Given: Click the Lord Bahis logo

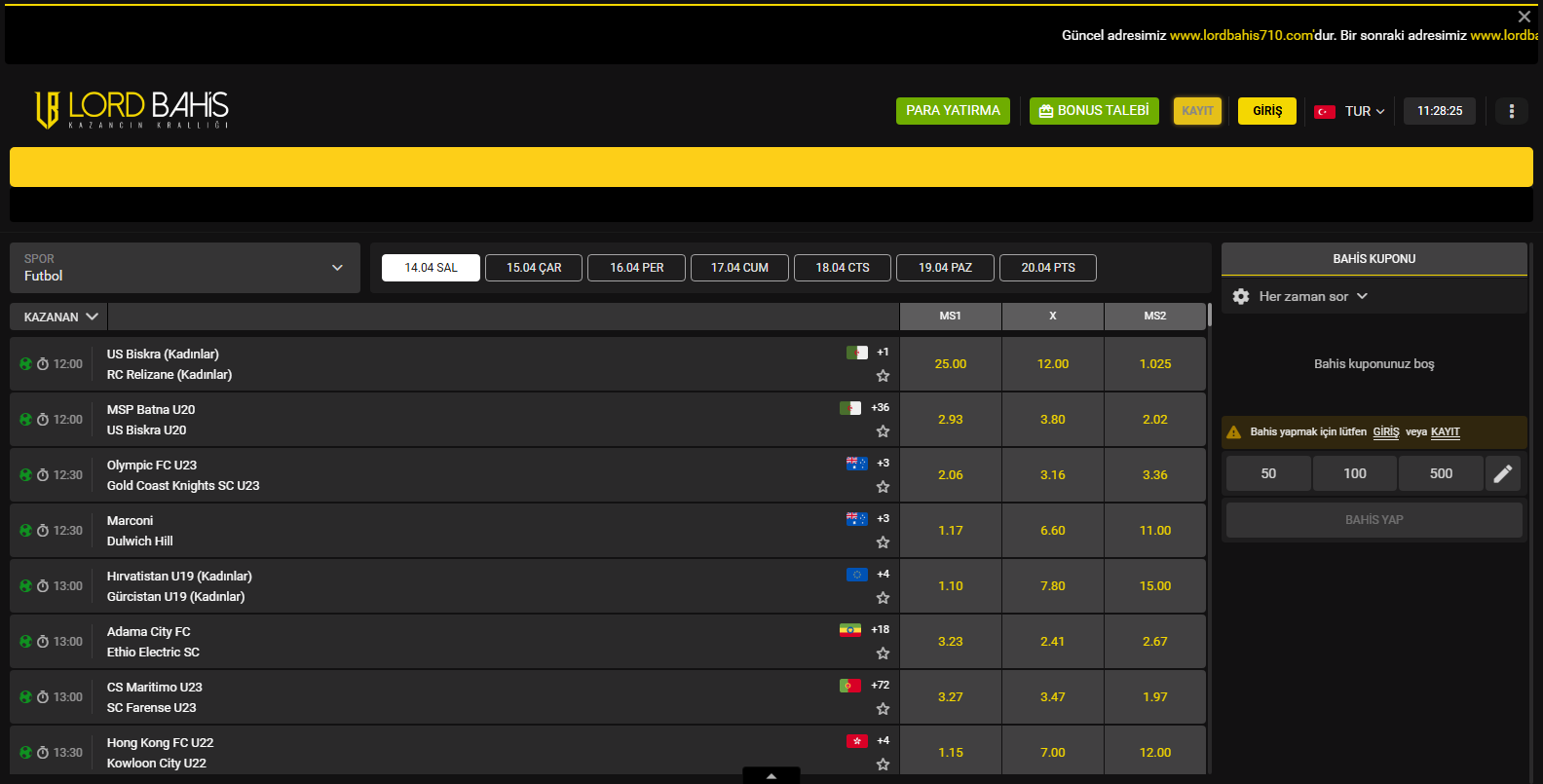Looking at the screenshot, I should click(132, 110).
